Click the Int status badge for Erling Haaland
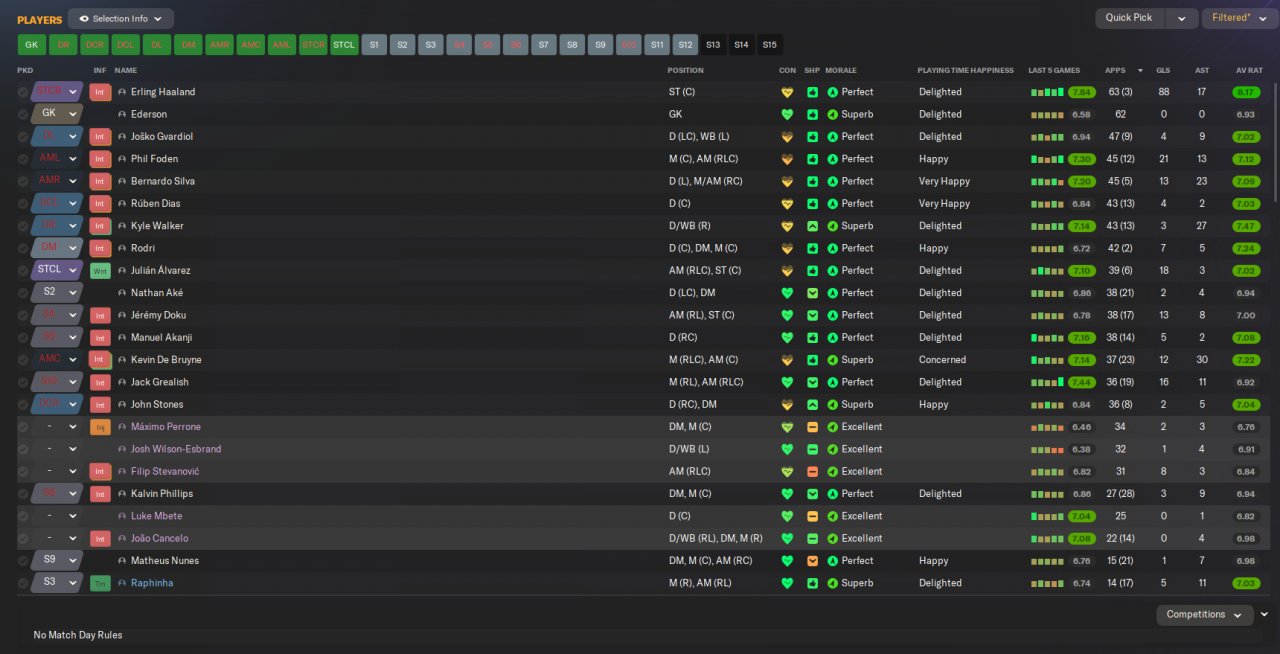The width and height of the screenshot is (1280, 654). pos(100,92)
